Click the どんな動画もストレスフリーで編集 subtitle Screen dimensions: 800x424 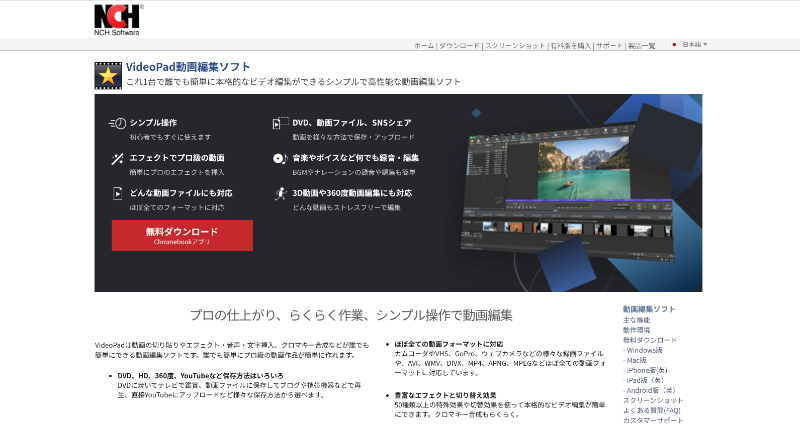[x=346, y=208]
